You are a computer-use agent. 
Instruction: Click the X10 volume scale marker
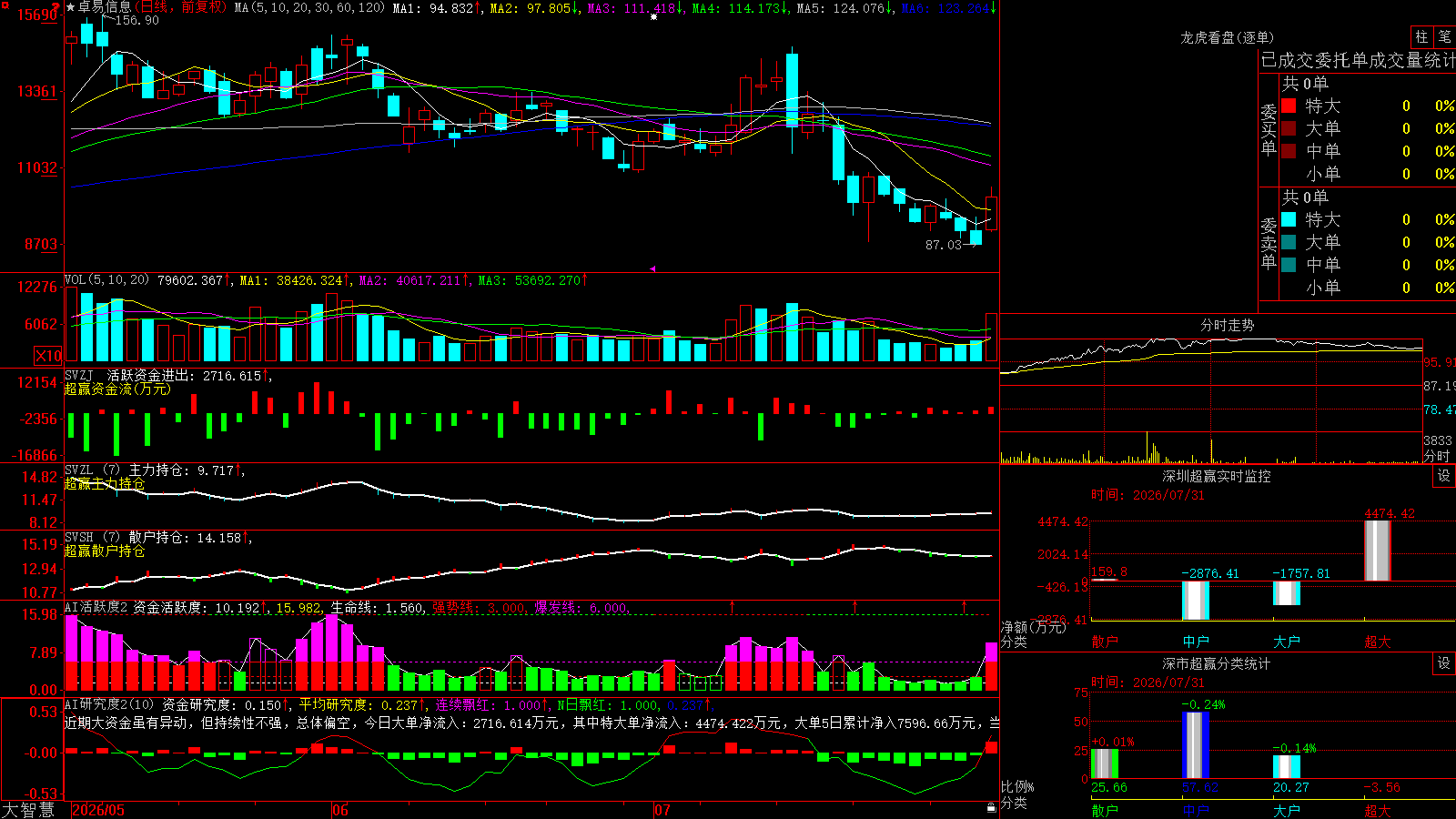[x=48, y=356]
